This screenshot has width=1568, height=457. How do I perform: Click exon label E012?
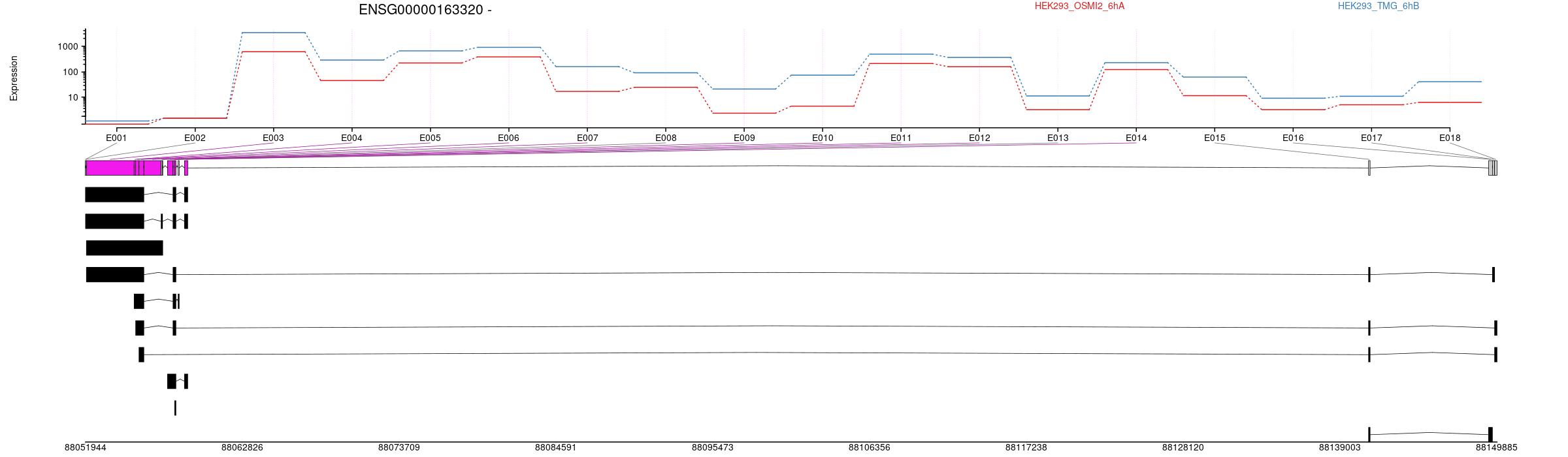coord(979,138)
